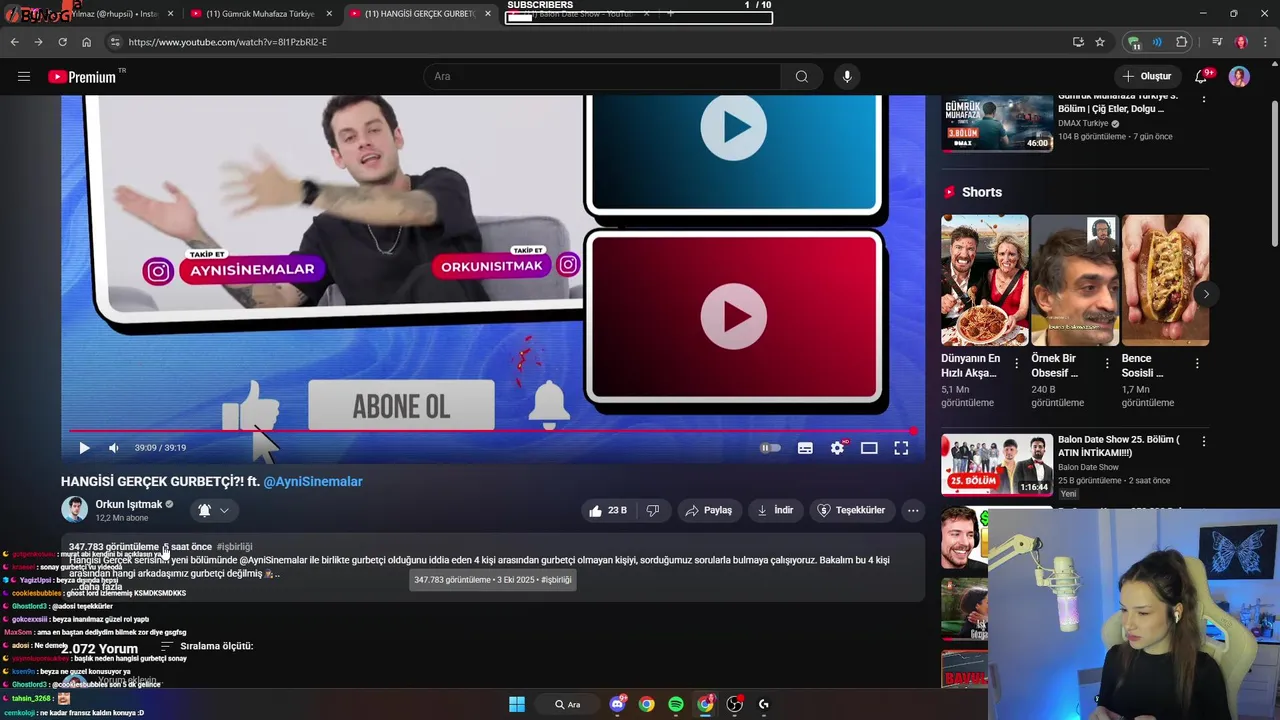Like the video with 23 B
Image resolution: width=1280 pixels, height=720 pixels.
point(608,510)
